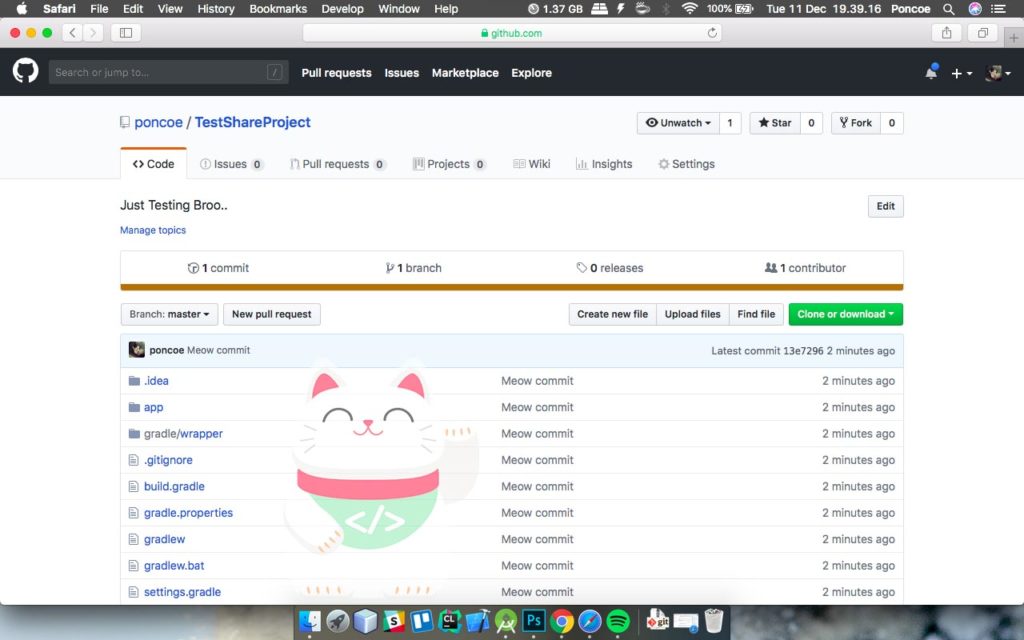The height and width of the screenshot is (640, 1024).
Task: Star the TestShareProject repository
Action: pos(775,123)
